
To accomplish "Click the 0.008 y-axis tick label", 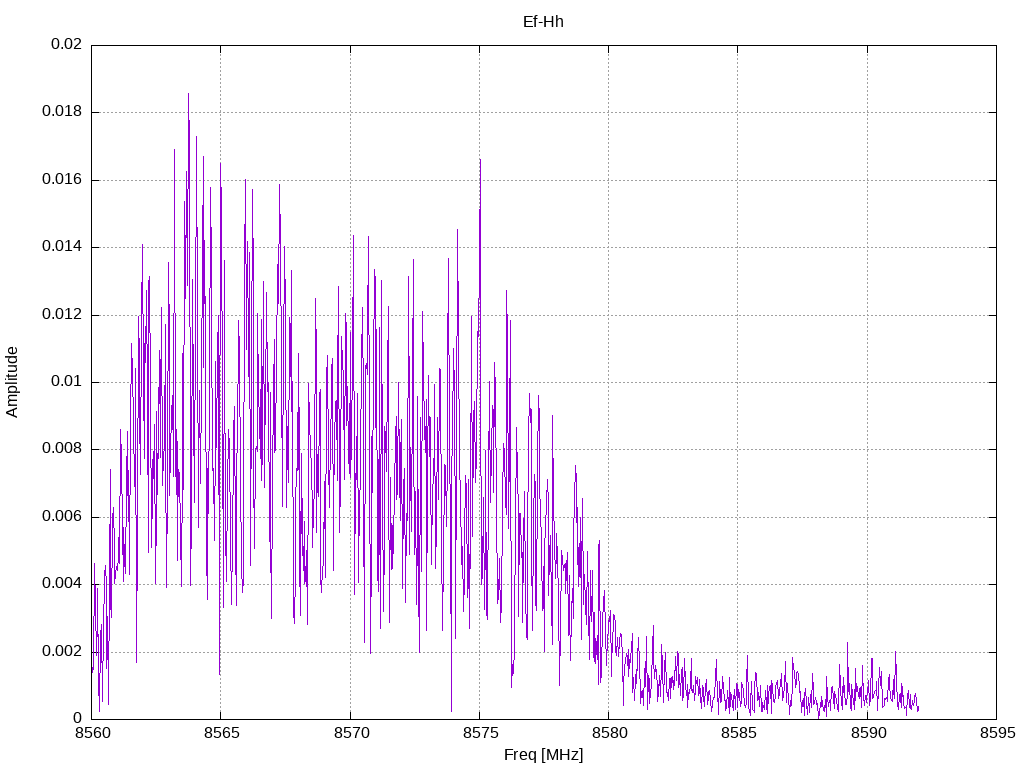I will [x=62, y=449].
